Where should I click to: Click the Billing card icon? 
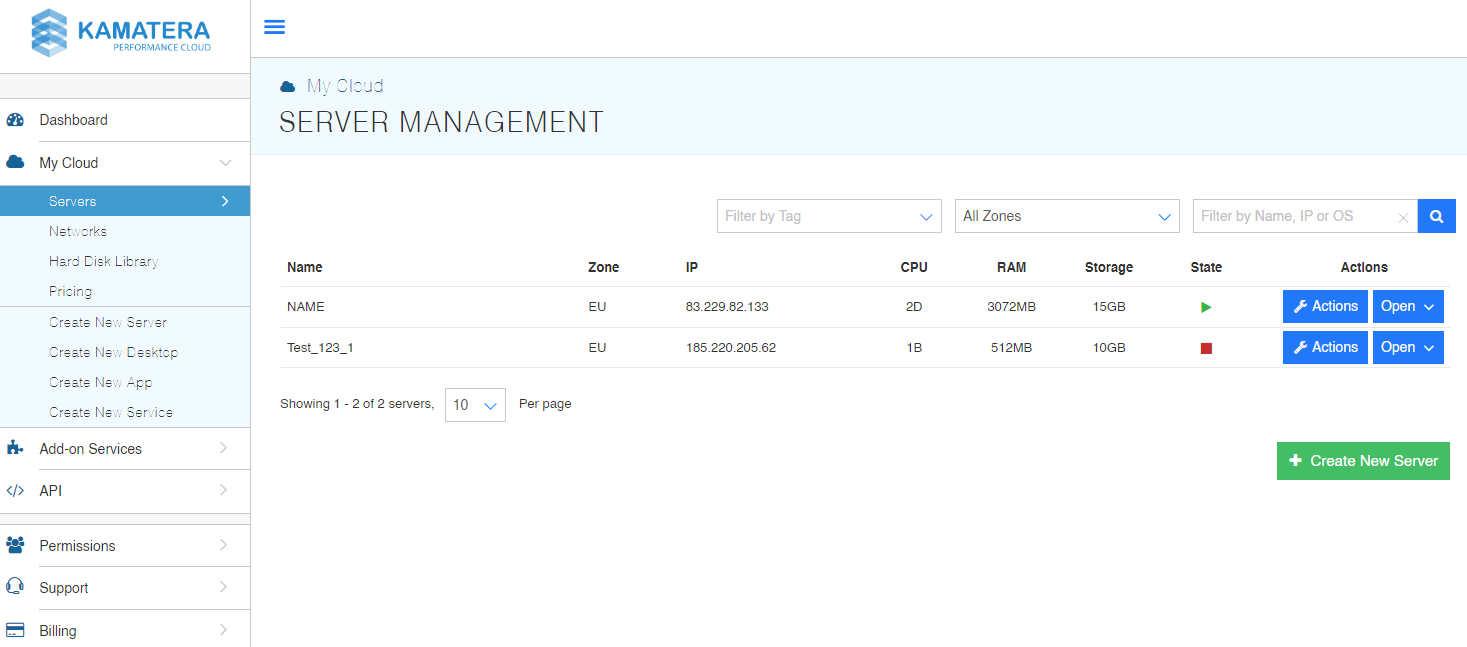point(15,630)
